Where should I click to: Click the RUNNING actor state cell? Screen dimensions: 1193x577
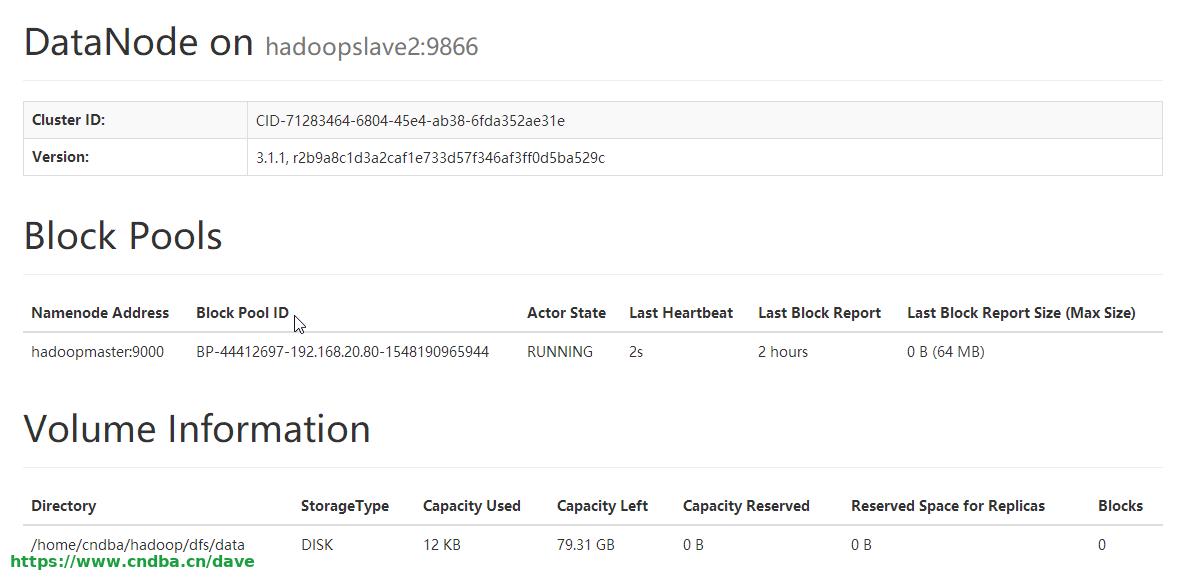pyautogui.click(x=560, y=352)
